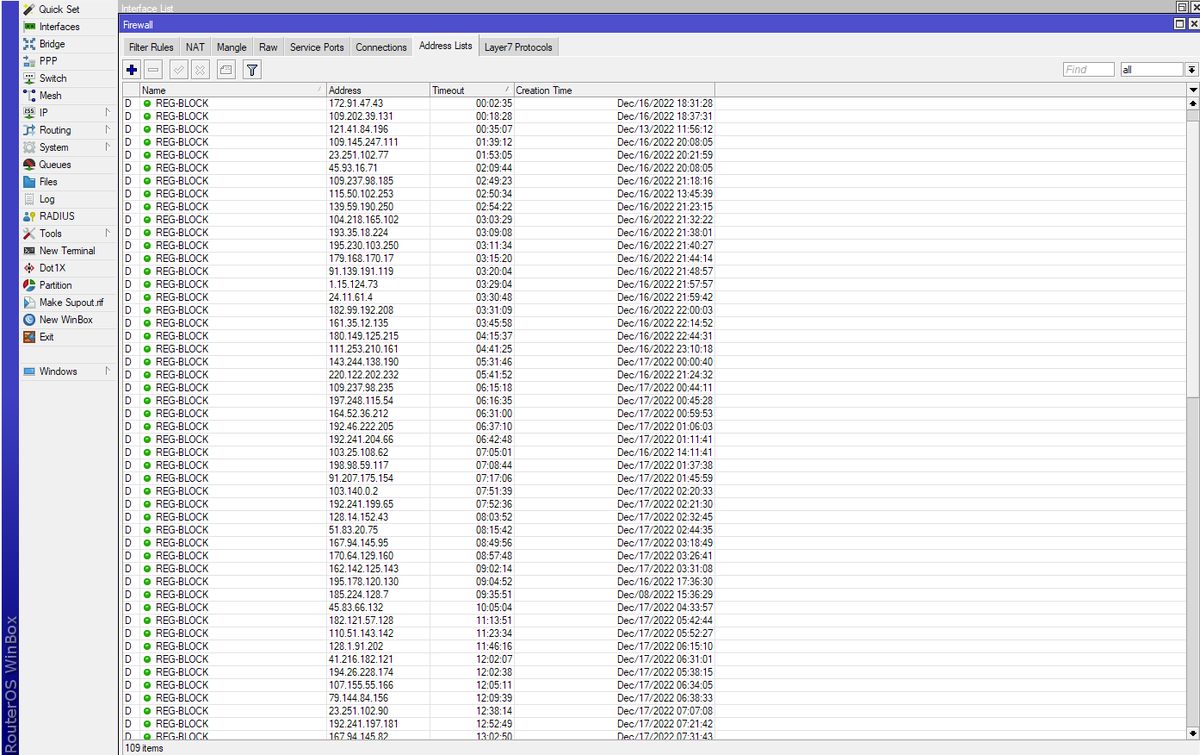Viewport: 1200px width, 755px height.
Task: Click timeout value 00:02:35
Action: pyautogui.click(x=494, y=103)
